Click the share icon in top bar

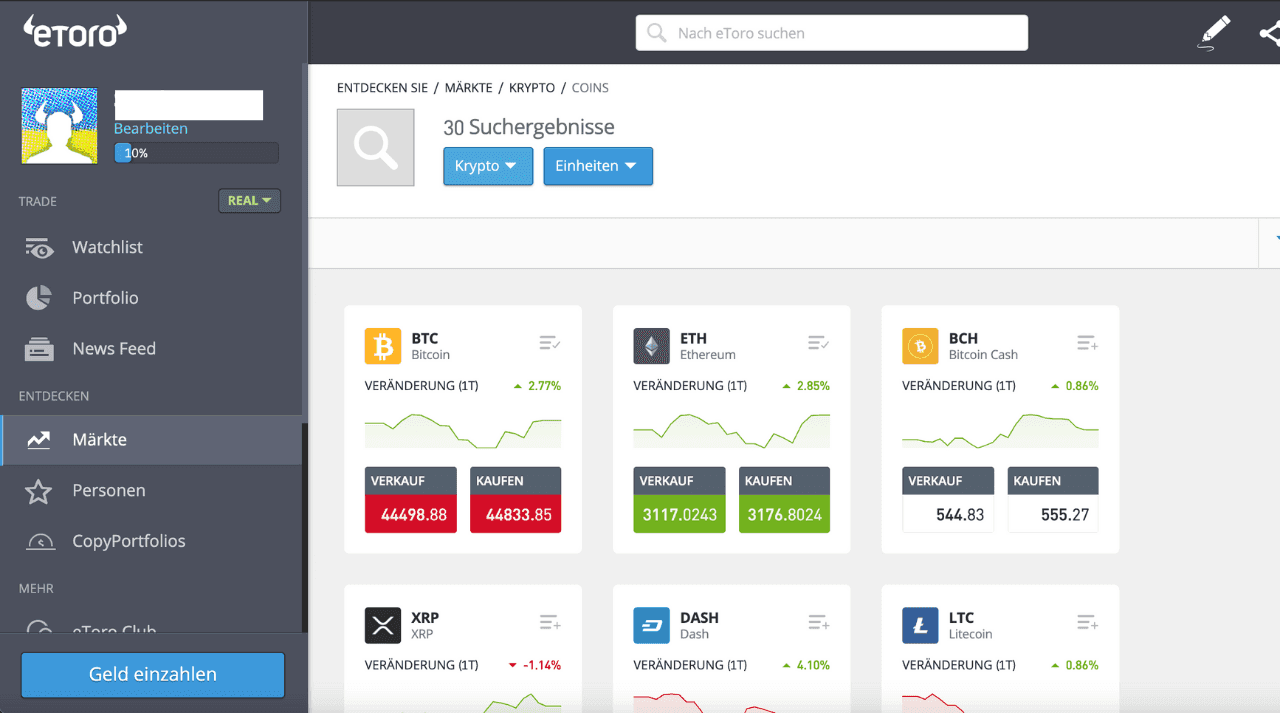(1269, 33)
